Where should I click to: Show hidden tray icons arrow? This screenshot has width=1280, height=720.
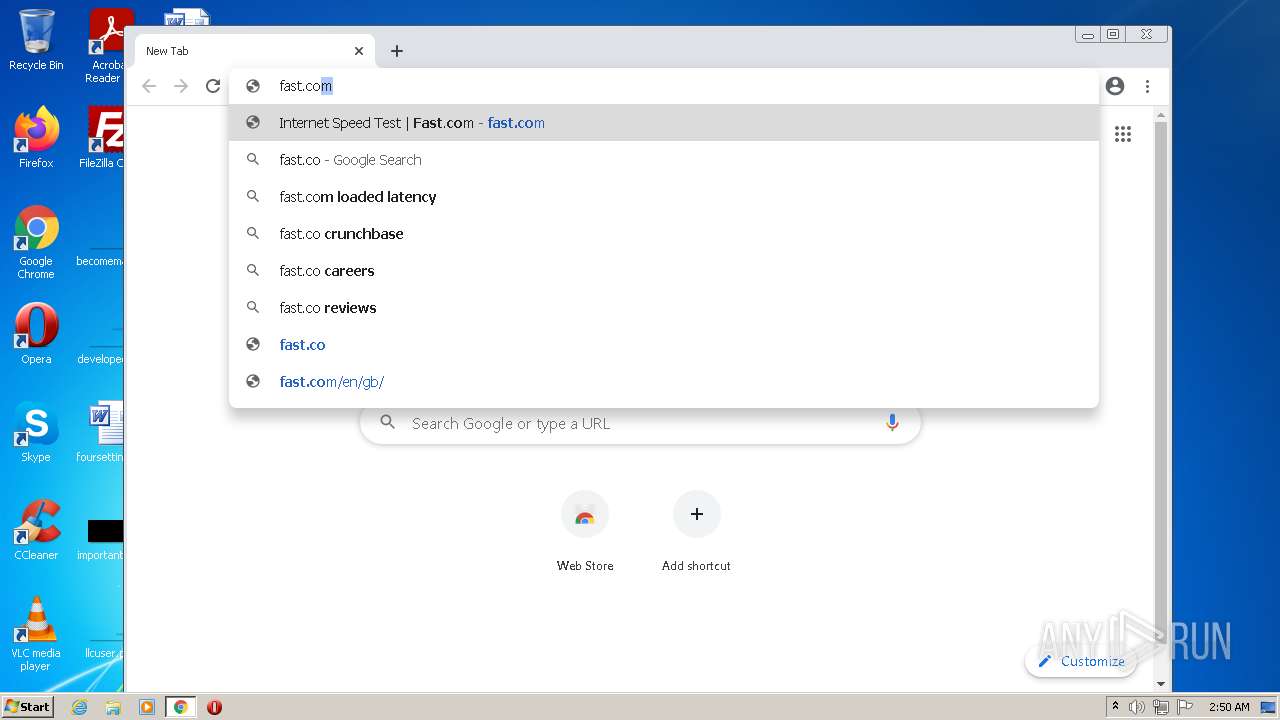(1115, 707)
